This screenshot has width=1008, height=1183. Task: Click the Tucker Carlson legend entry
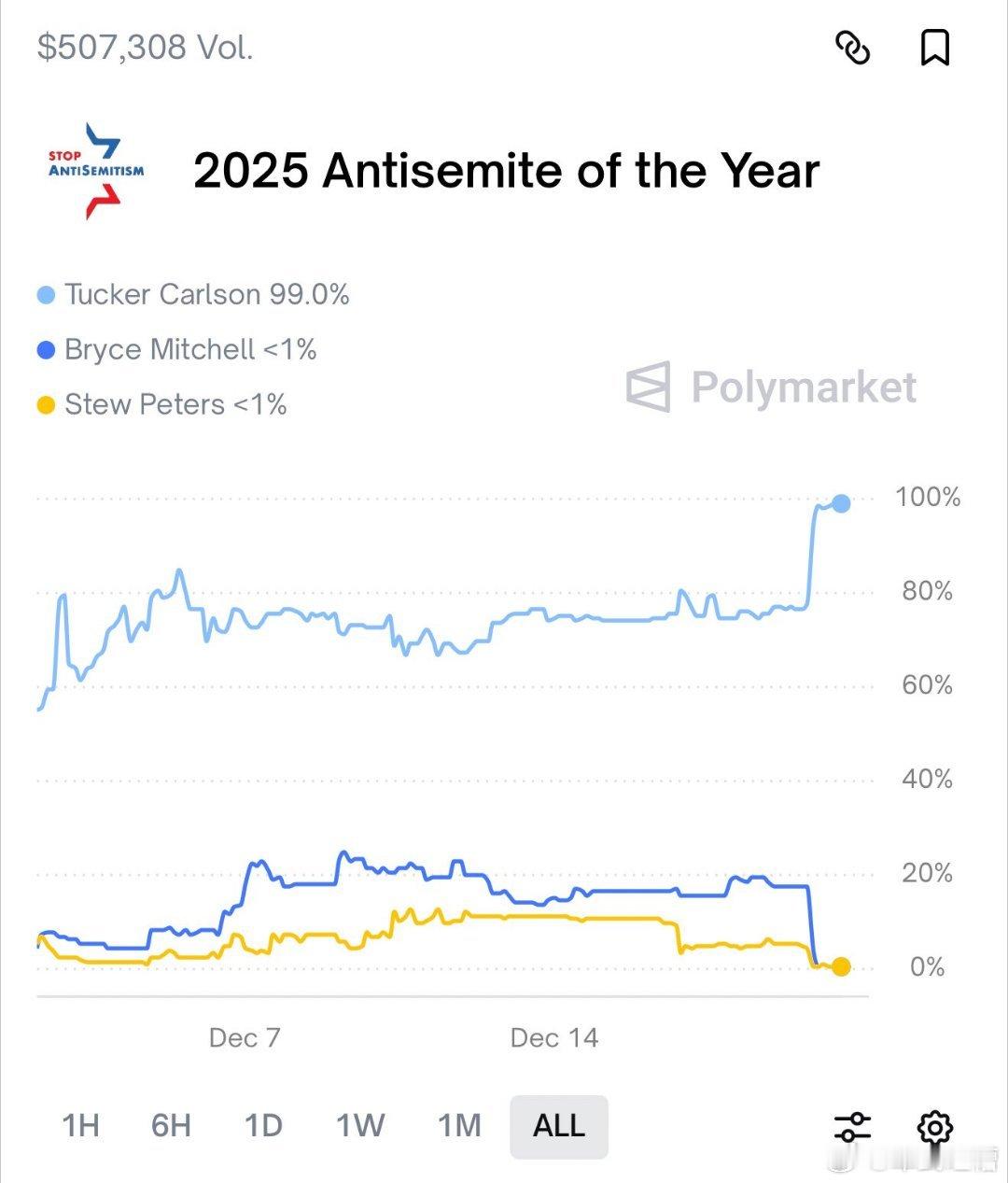[x=206, y=295]
